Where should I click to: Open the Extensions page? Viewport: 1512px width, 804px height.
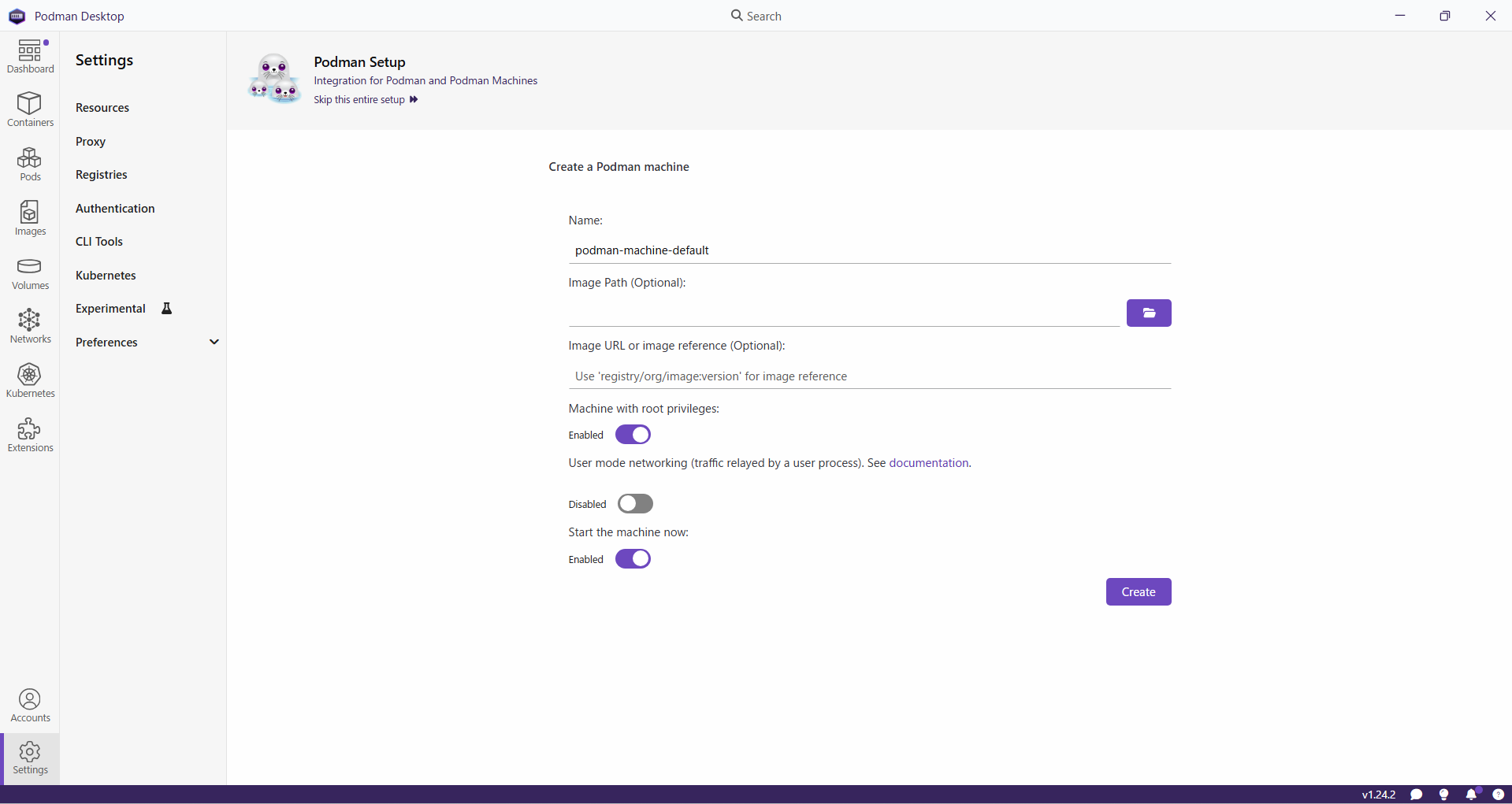(x=30, y=435)
